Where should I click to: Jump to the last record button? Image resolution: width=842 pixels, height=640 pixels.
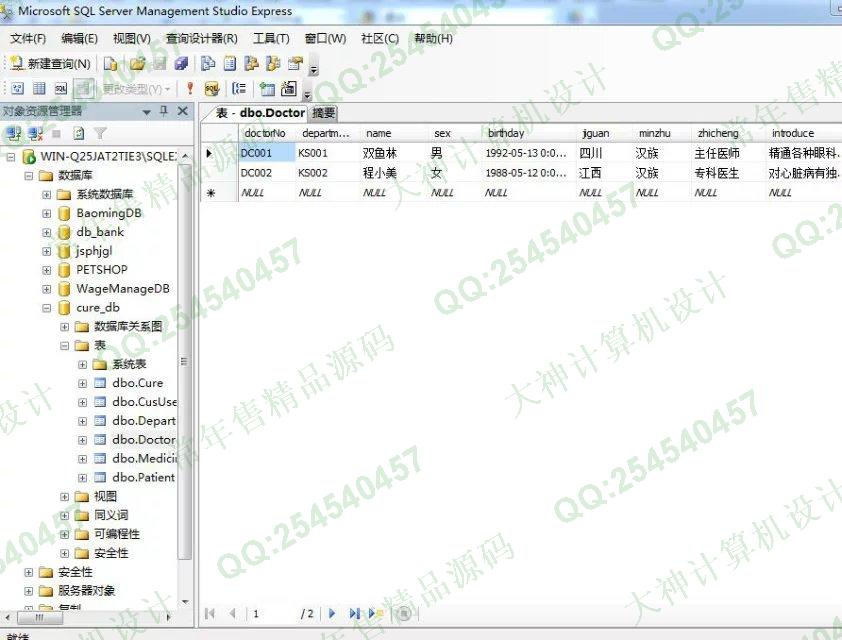[354, 613]
